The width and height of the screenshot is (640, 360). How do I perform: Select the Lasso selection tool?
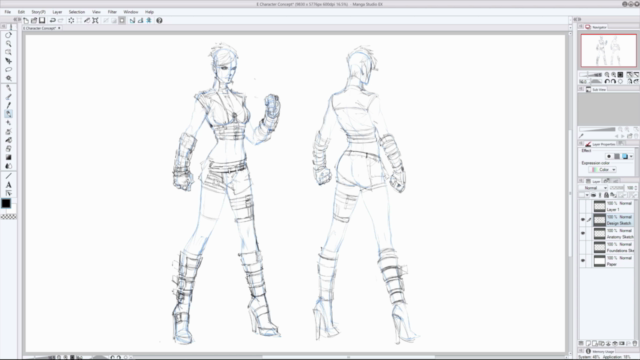coord(8,69)
